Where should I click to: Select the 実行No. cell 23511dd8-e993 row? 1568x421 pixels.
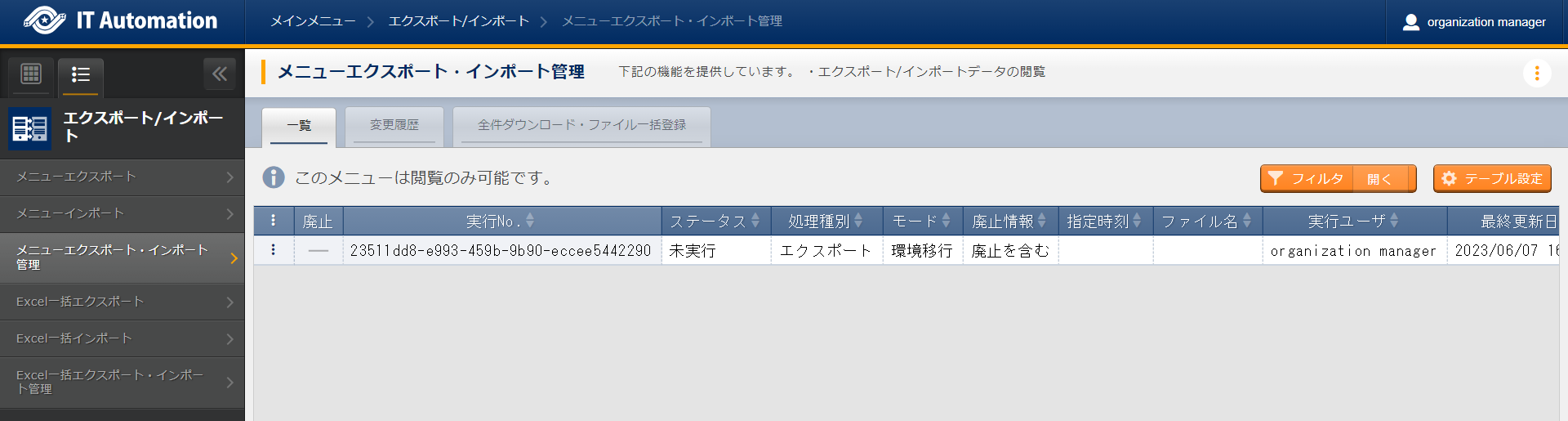[501, 251]
